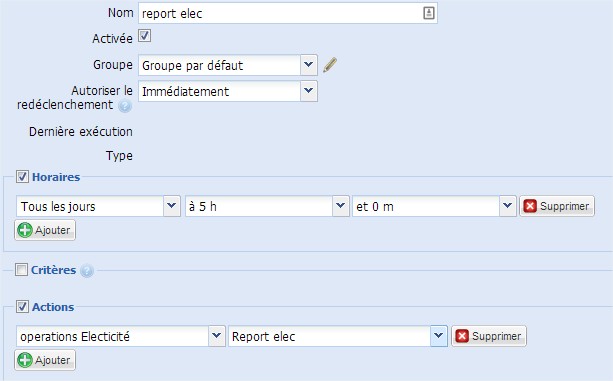Click the pencil icon to edit the group
This screenshot has height=381, width=613.
coord(330,65)
